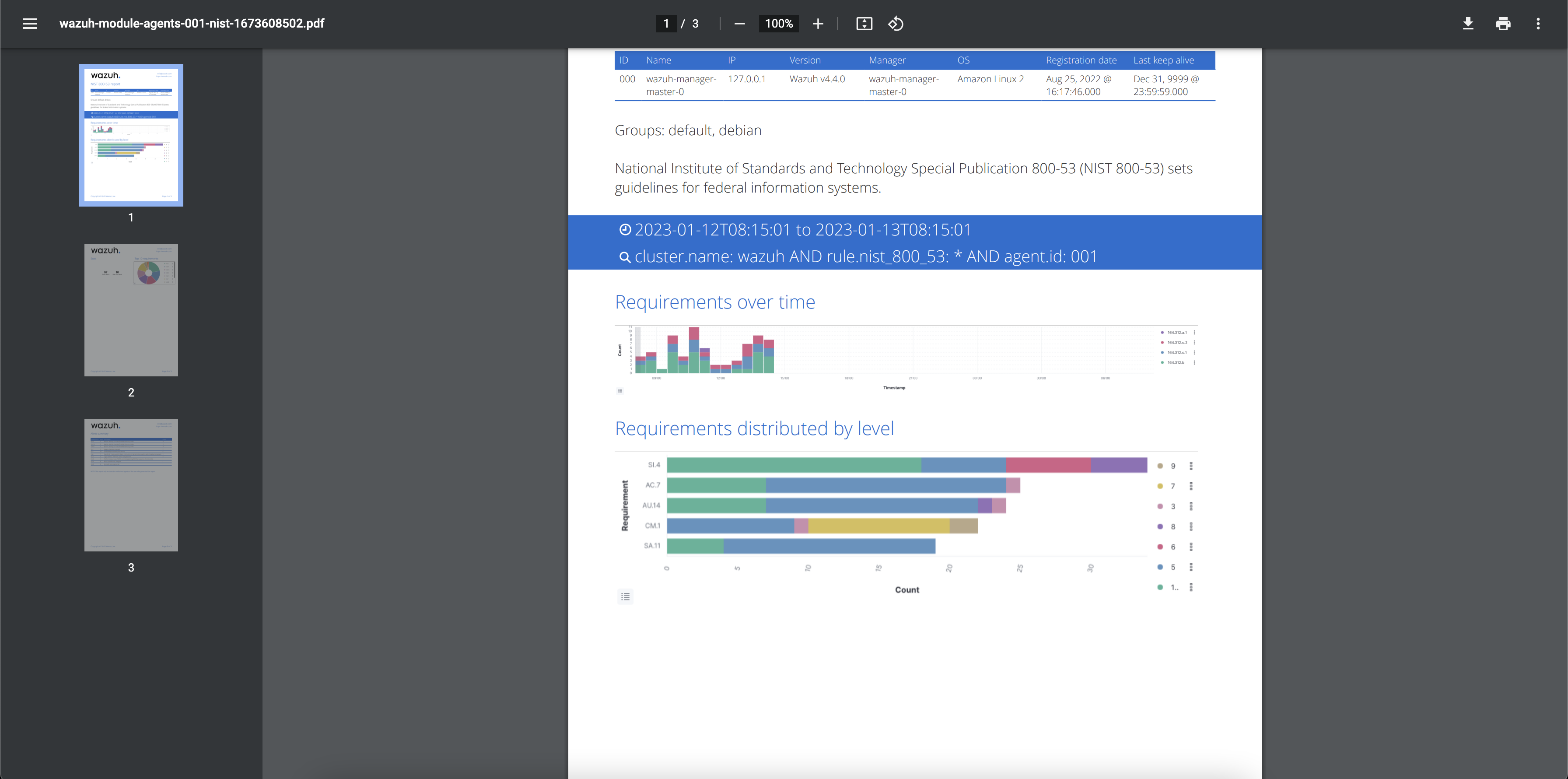1568x779 pixels.
Task: Click the current page number field
Action: pyautogui.click(x=666, y=24)
